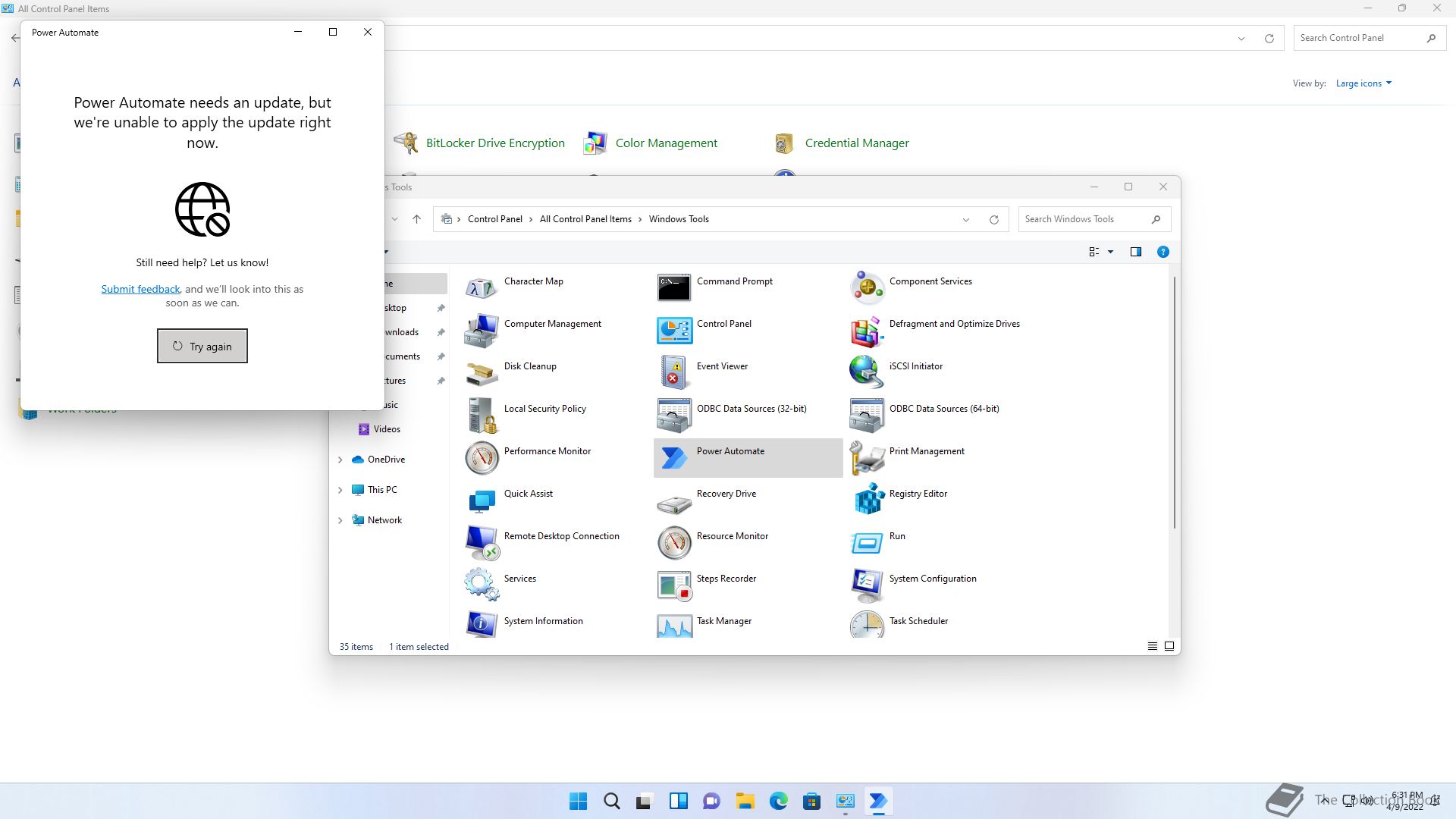Toggle the preview pane in Windows Tools
The image size is (1456, 819).
pos(1135,252)
